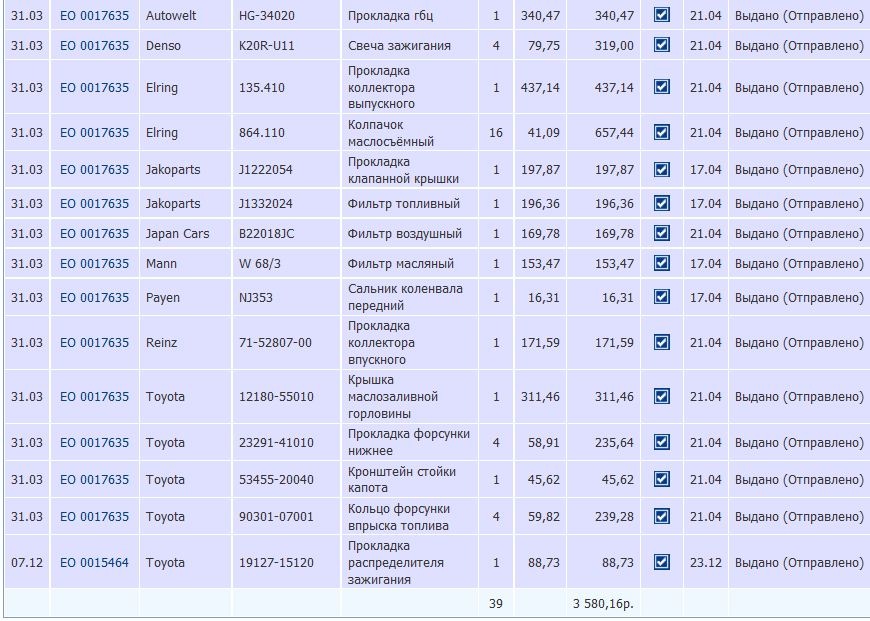Screen dimensions: 870x621
Task: Click total quantity 39
Action: (496, 603)
